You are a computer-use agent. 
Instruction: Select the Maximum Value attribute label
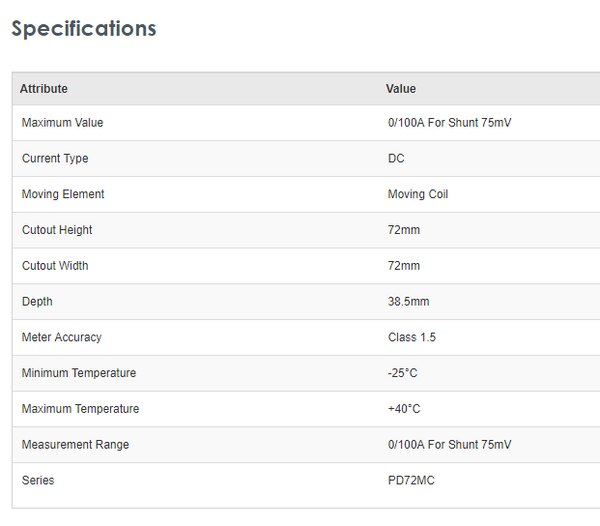coord(62,123)
